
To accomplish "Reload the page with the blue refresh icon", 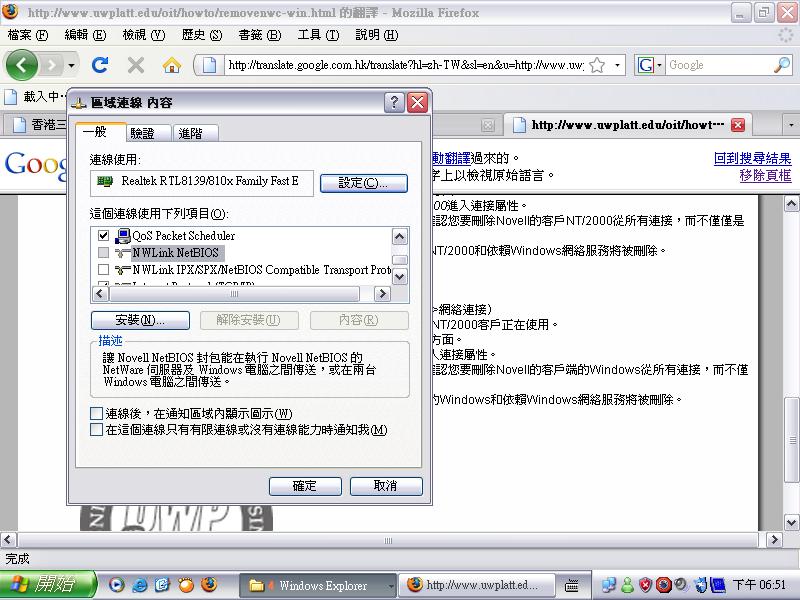I will (x=99, y=65).
